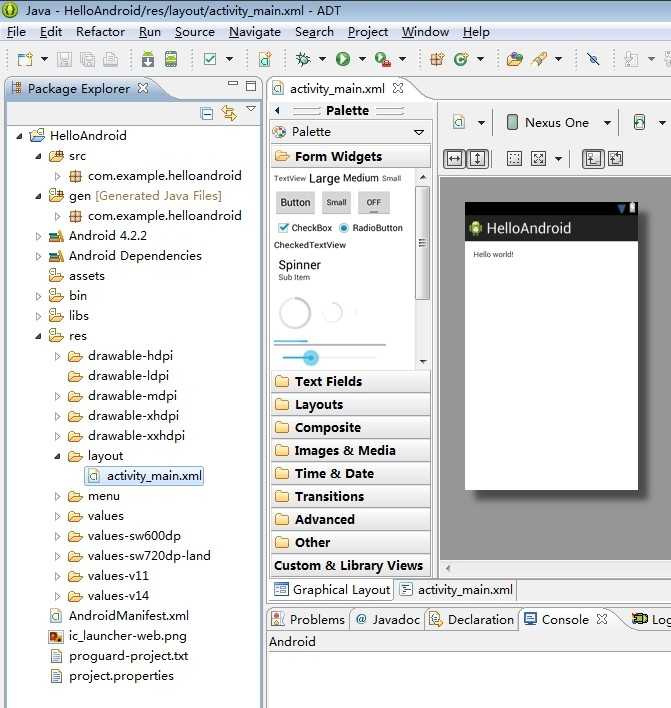Click the Debug bug icon
Screen dimensions: 671x708
click(303, 59)
